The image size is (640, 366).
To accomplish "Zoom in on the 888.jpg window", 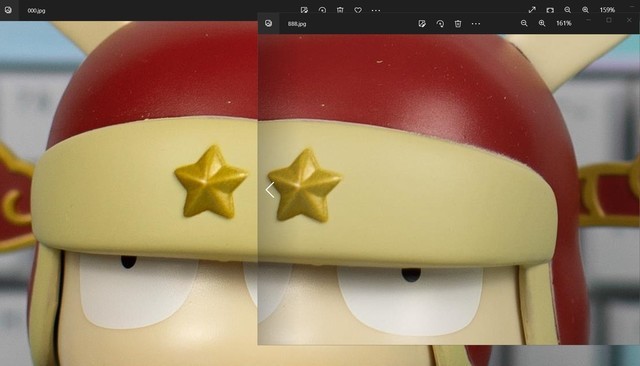I will tap(542, 23).
